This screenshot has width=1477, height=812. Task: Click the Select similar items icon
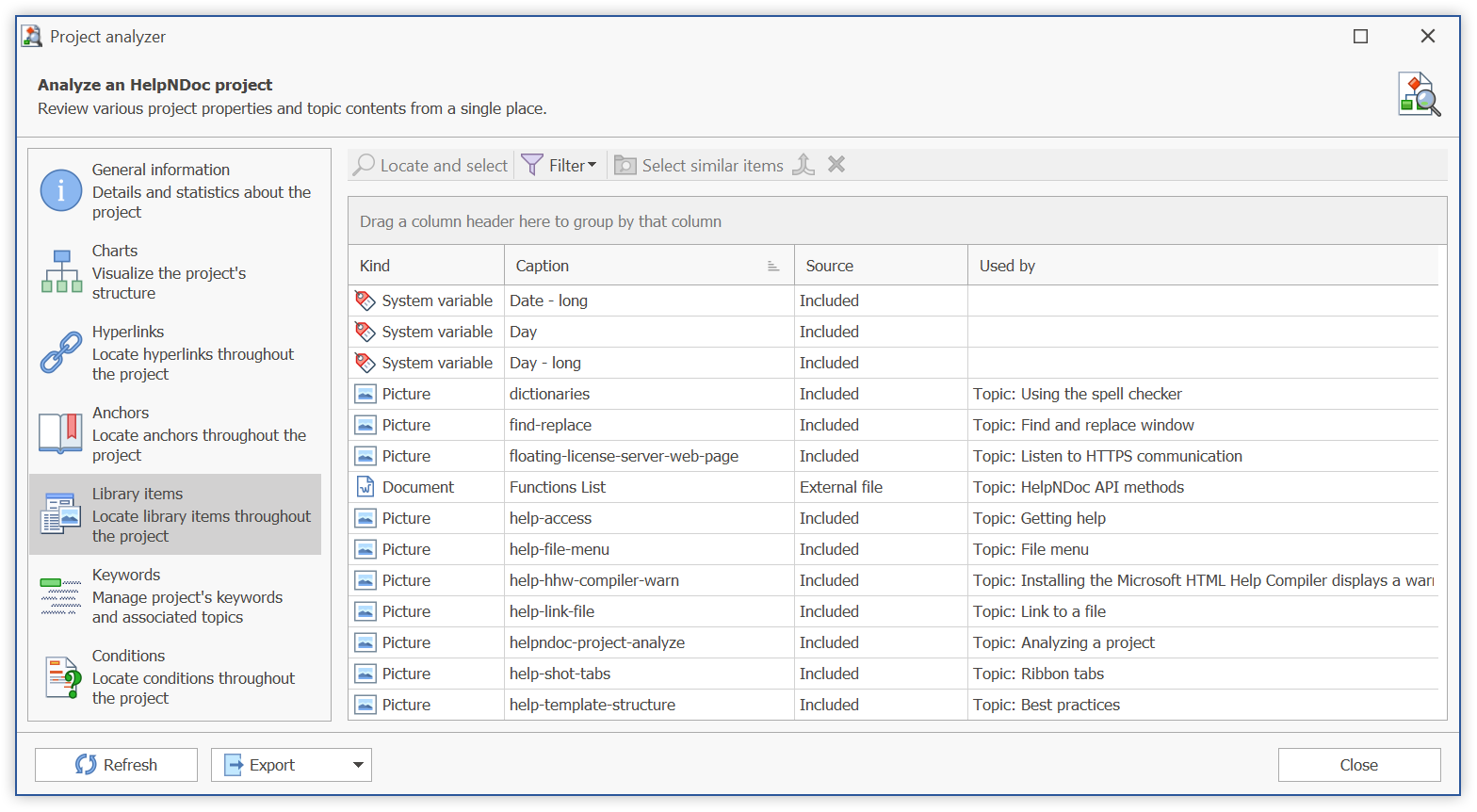tap(625, 165)
